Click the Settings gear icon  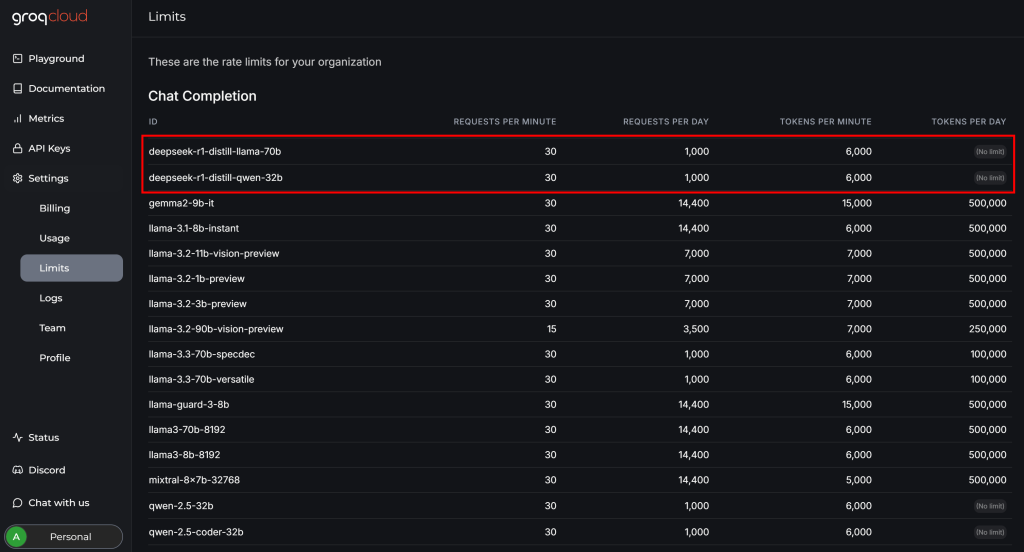(18, 179)
